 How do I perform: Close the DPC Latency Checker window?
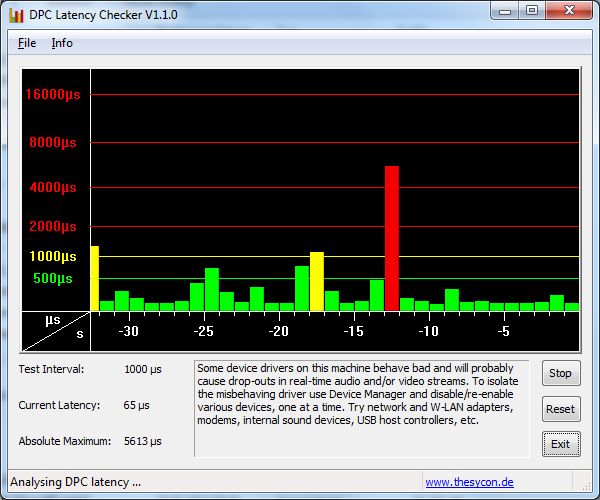pyautogui.click(x=569, y=10)
